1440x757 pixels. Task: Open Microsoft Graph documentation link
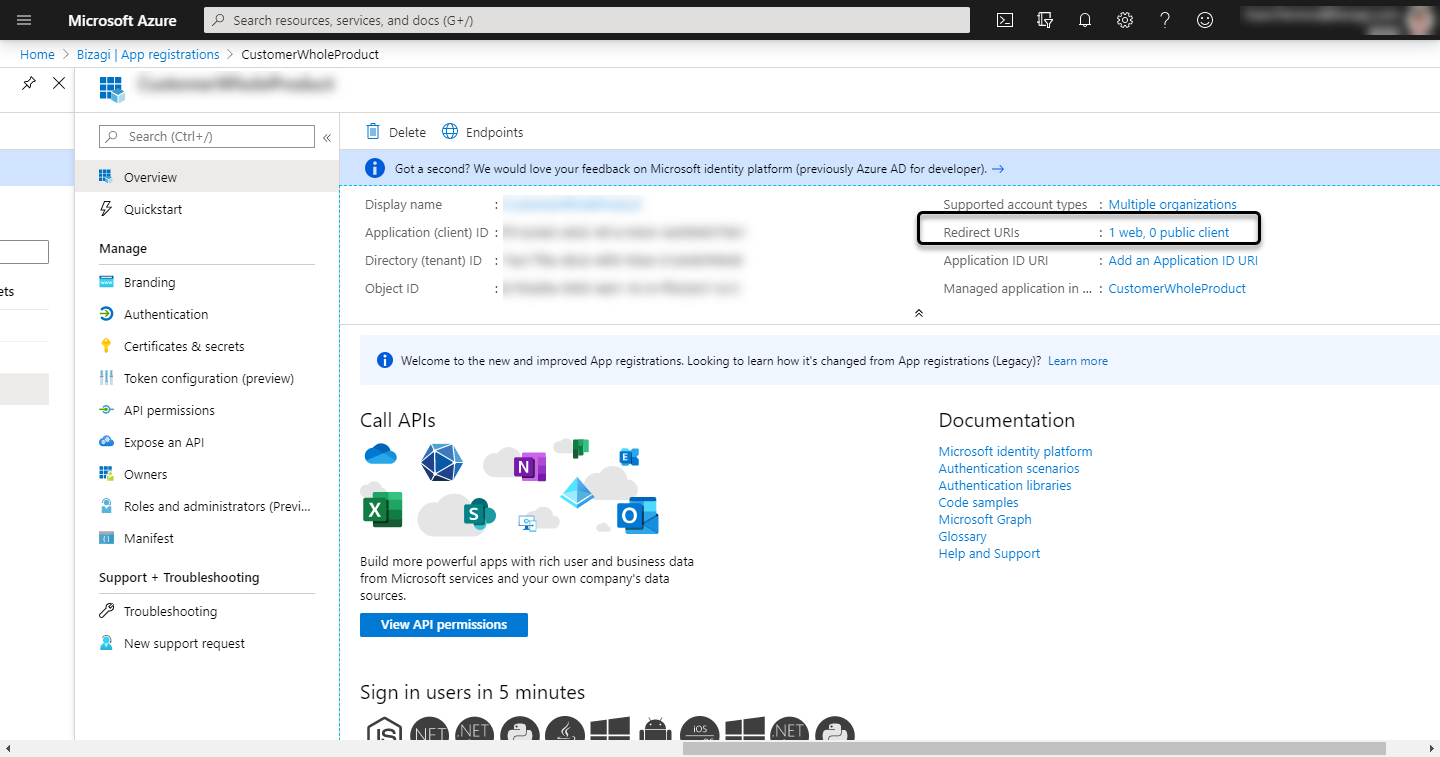pos(985,519)
